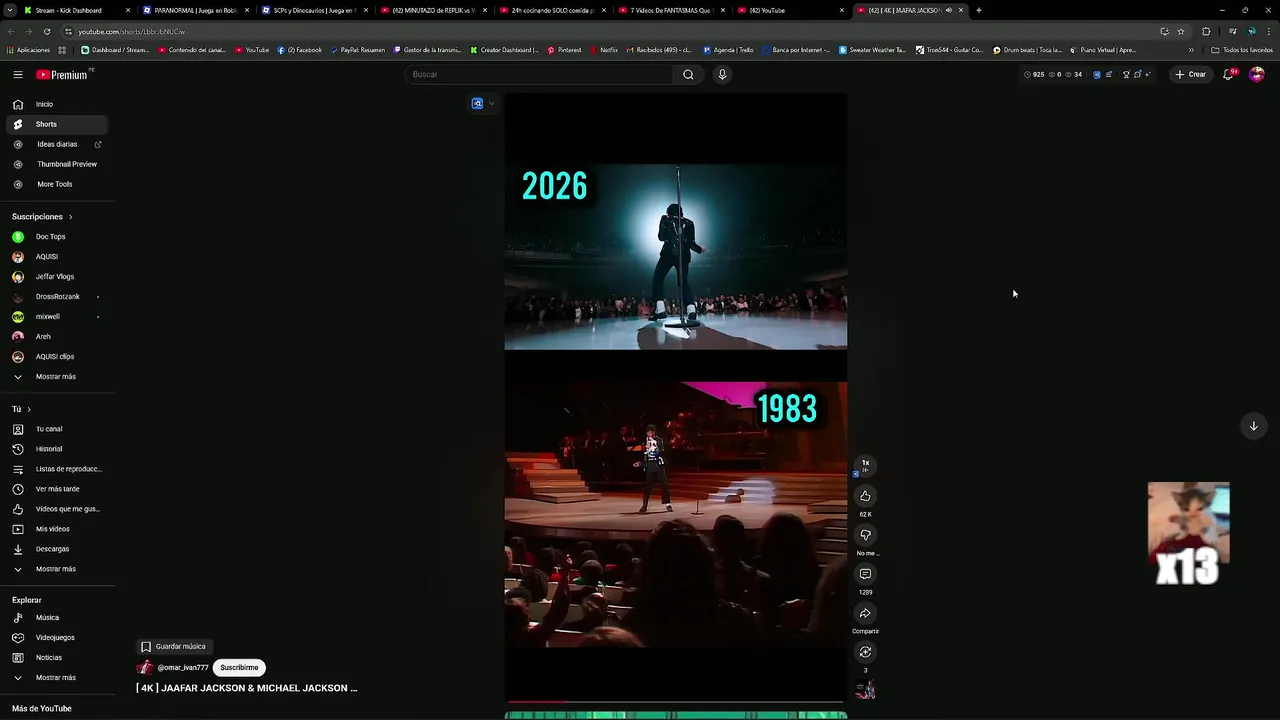The height and width of the screenshot is (720, 1280).
Task: Open Todos los favoritos bookmarks folder
Action: (x=1242, y=50)
